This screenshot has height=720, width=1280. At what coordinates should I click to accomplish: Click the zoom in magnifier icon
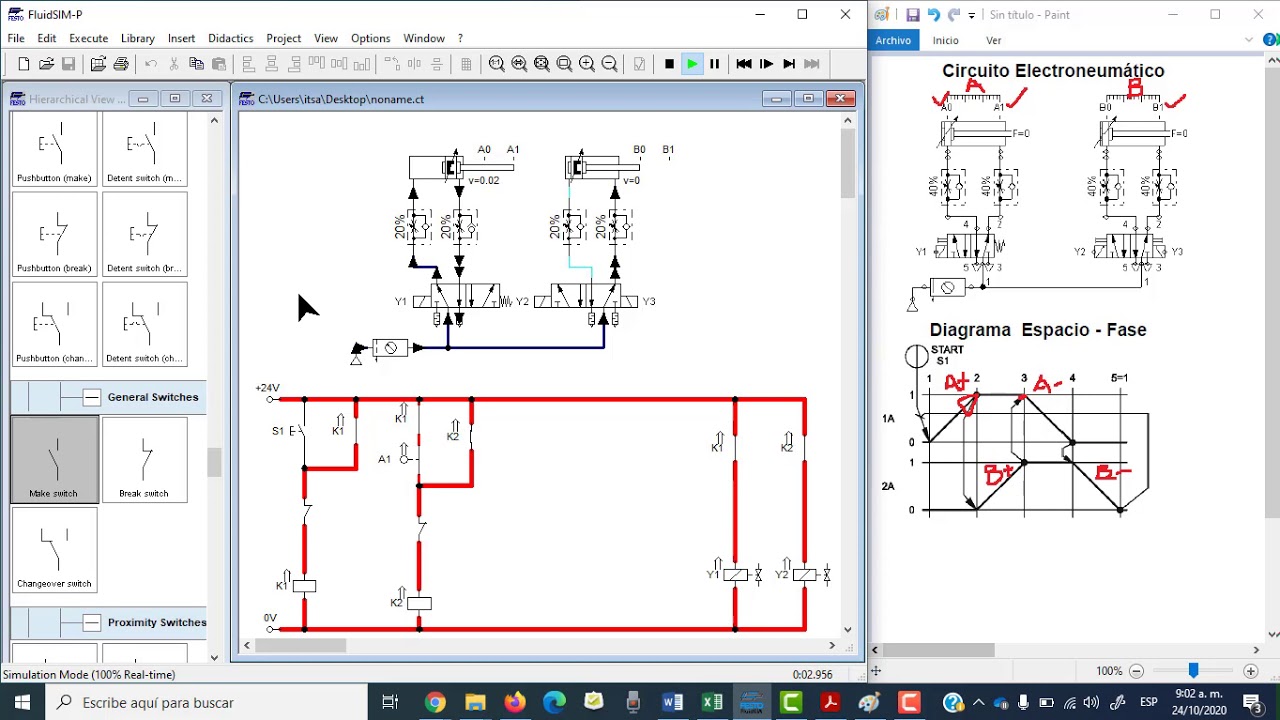(x=587, y=64)
